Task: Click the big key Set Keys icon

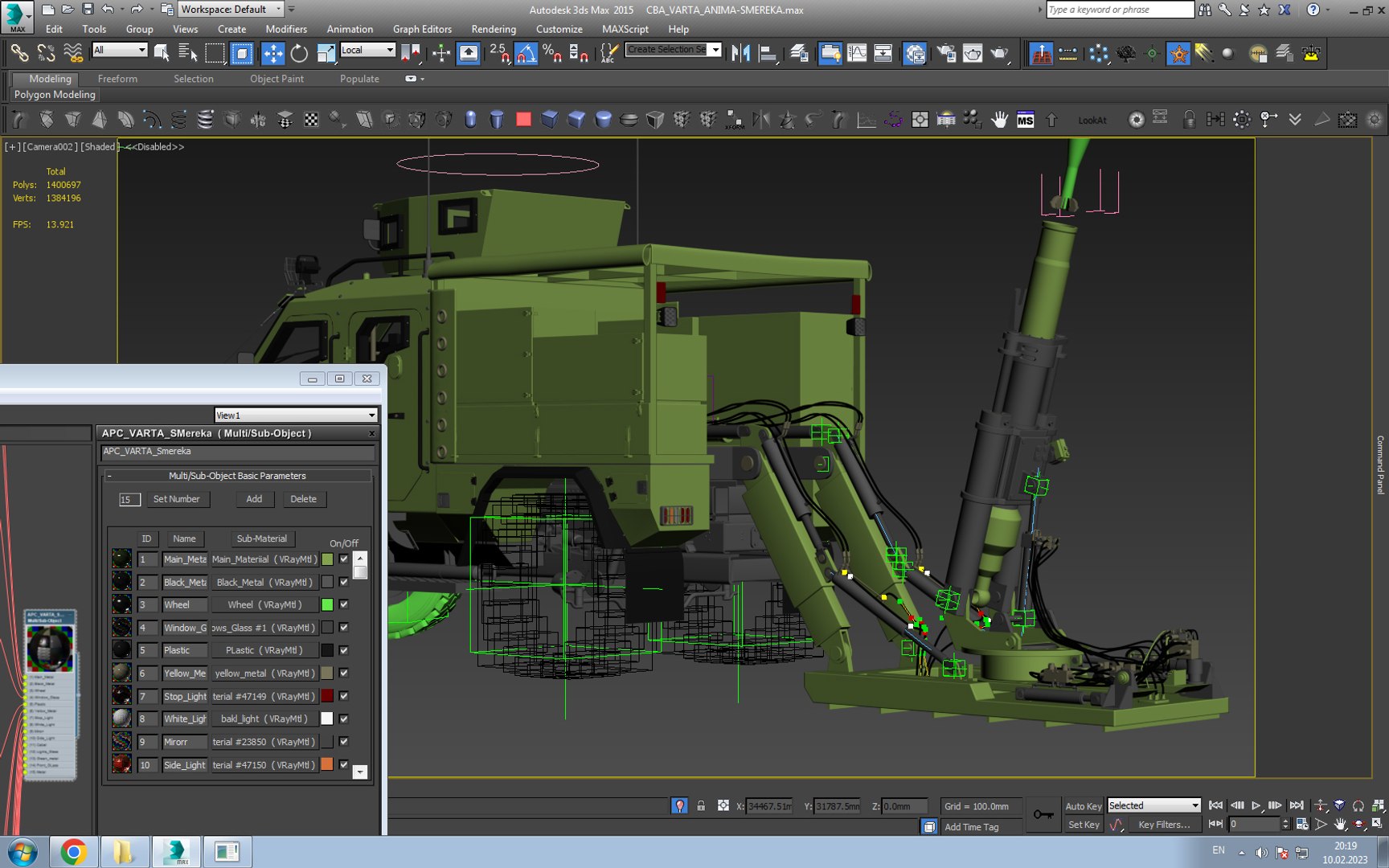Action: point(1043,814)
